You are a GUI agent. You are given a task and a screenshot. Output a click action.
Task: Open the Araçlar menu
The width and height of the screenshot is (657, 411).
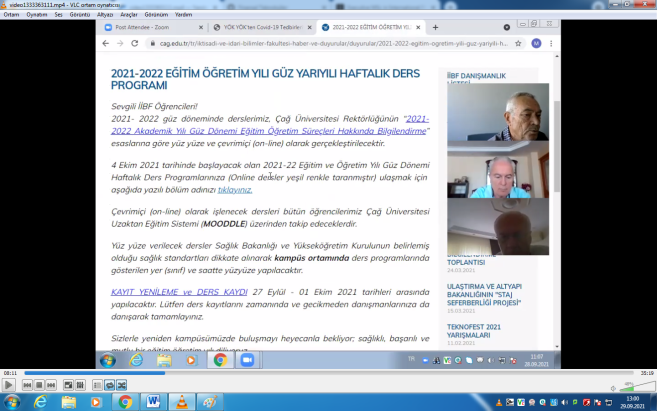pos(129,15)
